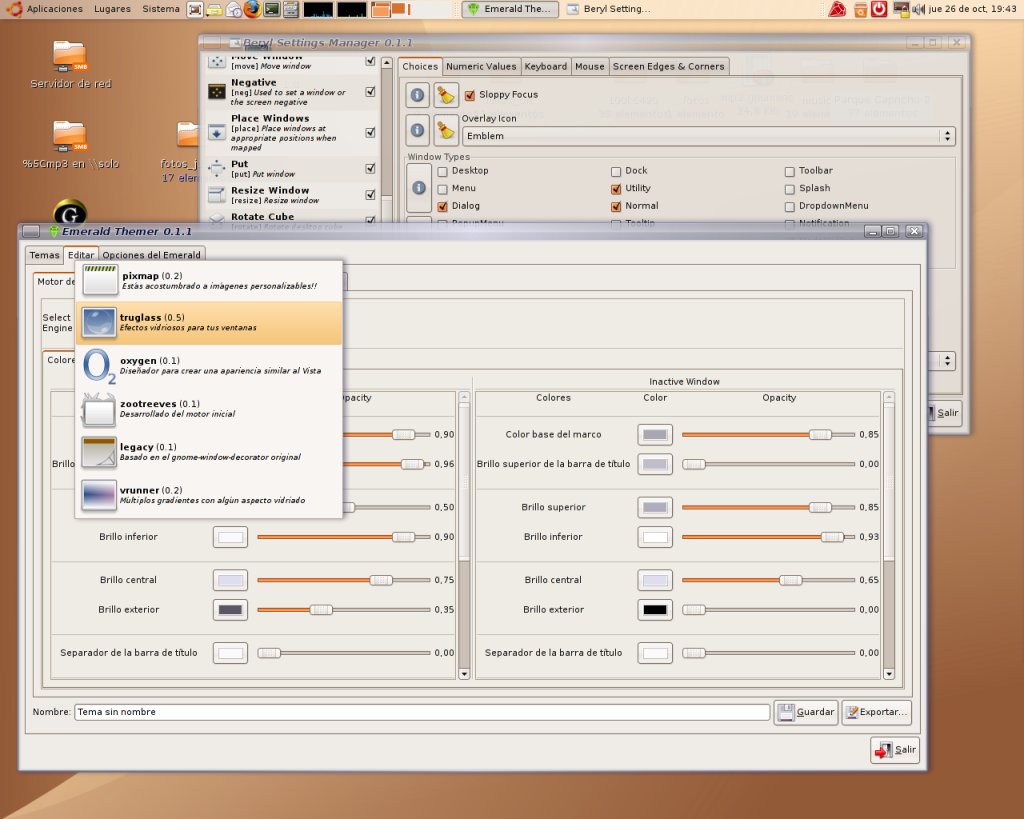Uncheck the Normal window type checkbox
The image size is (1024, 819).
pos(616,207)
